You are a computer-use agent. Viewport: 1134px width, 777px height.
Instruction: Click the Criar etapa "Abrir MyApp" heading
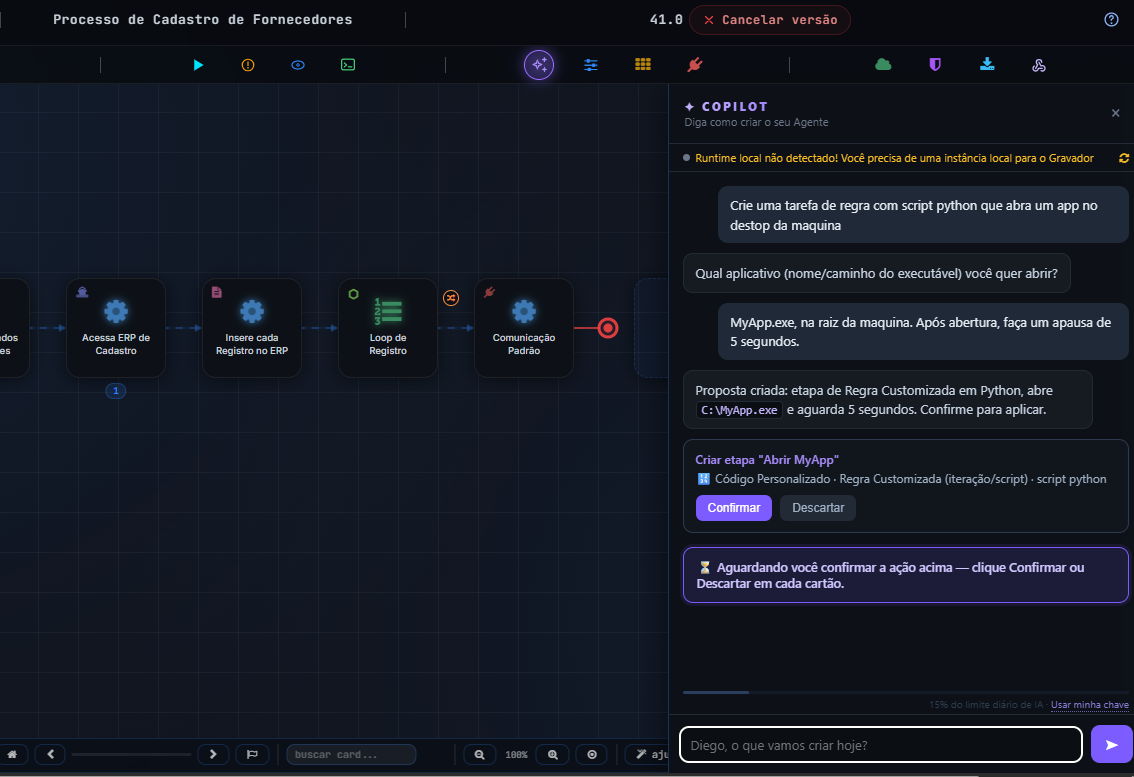(767, 459)
